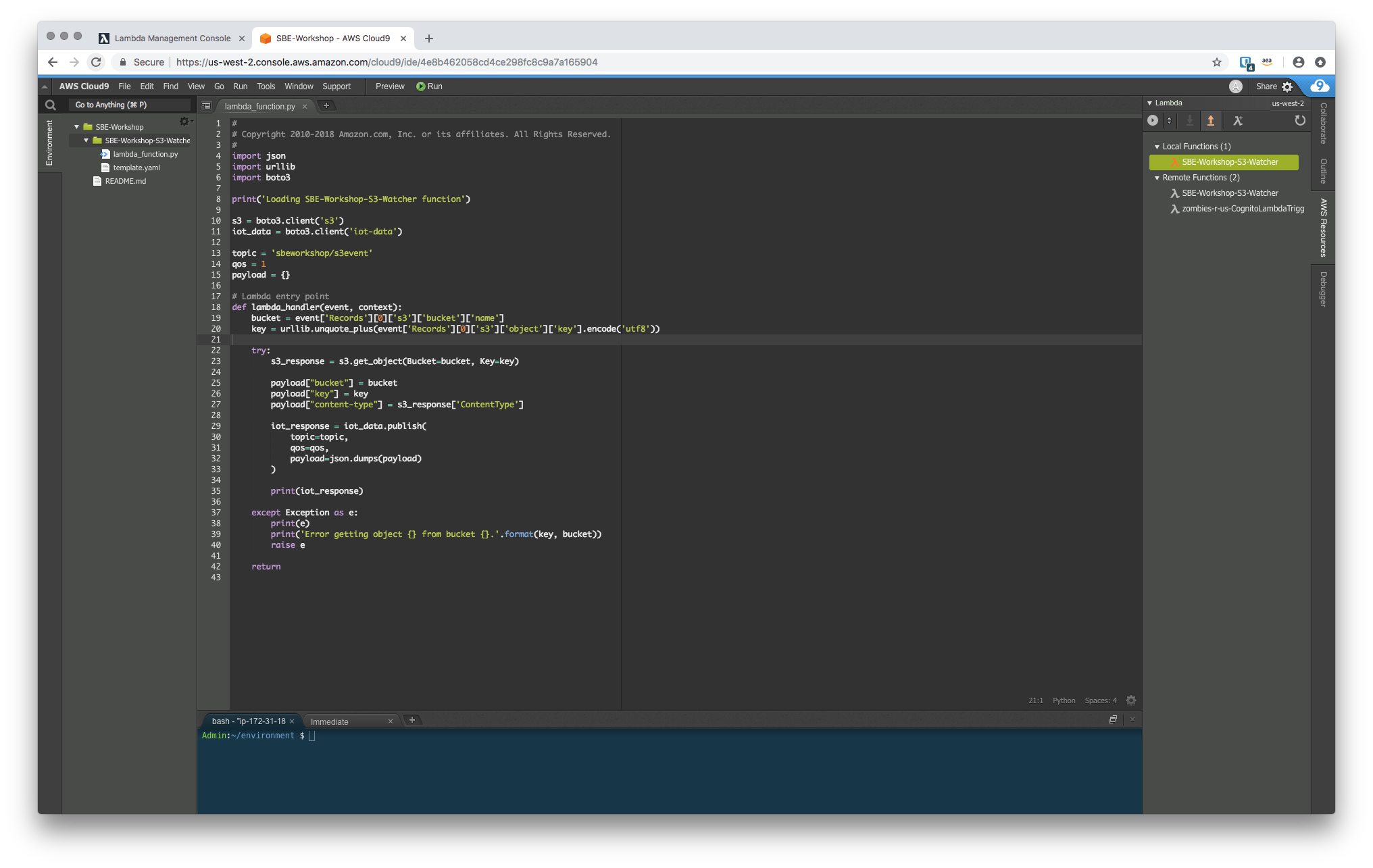Open the Find menu
Image resolution: width=1373 pixels, height=868 pixels.
pyautogui.click(x=170, y=86)
